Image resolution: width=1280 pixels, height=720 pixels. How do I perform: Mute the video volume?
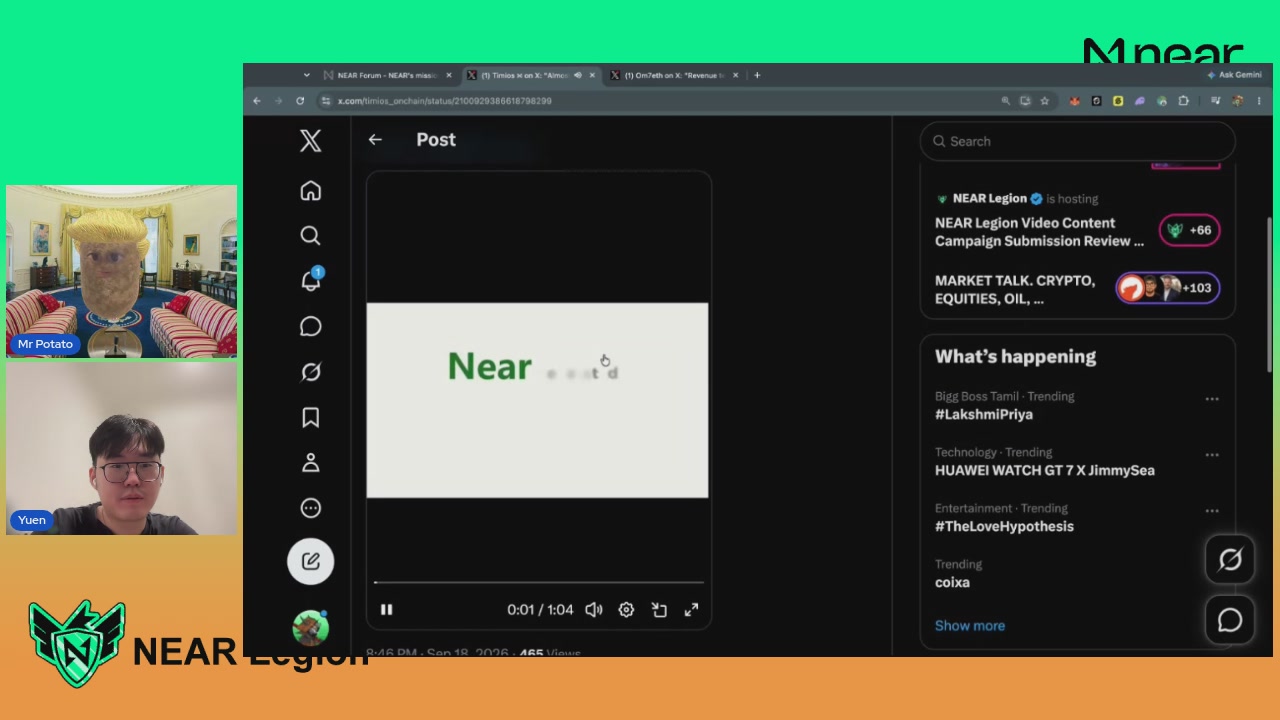(594, 610)
